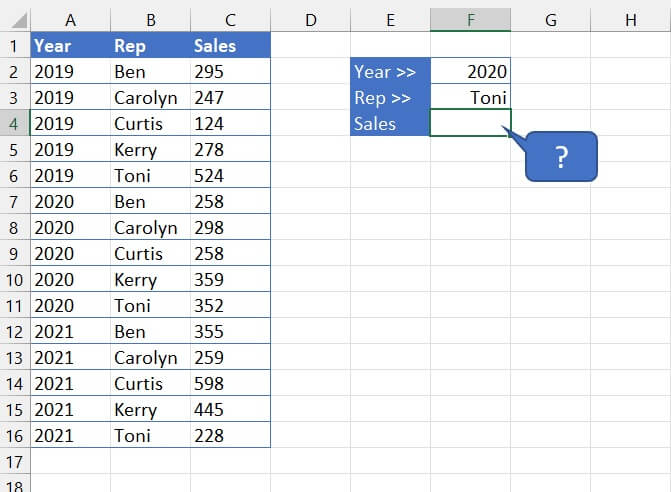Click the Kerry cell in row 5
This screenshot has height=492, width=671.
coord(150,150)
